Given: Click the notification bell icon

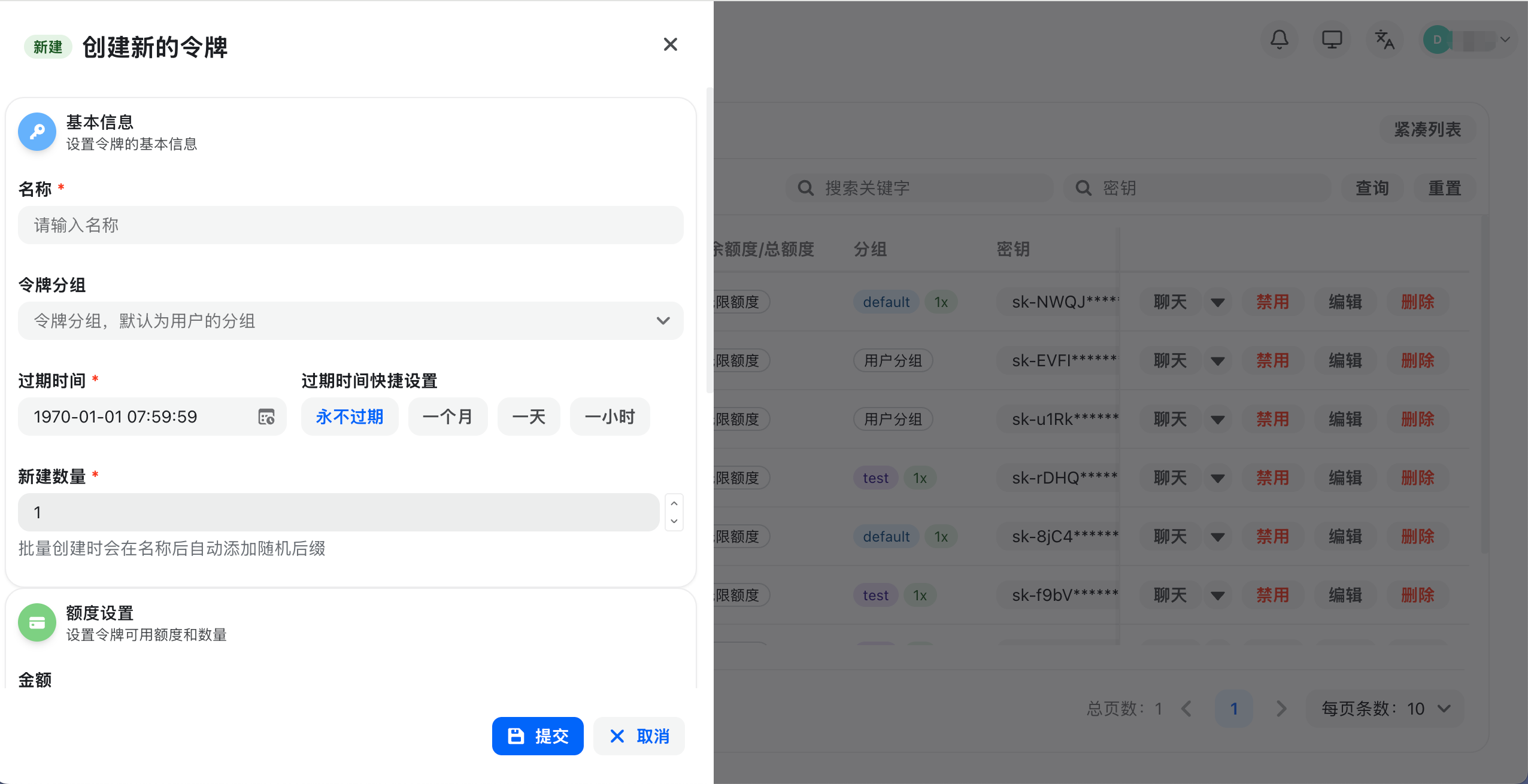Looking at the screenshot, I should point(1280,39).
